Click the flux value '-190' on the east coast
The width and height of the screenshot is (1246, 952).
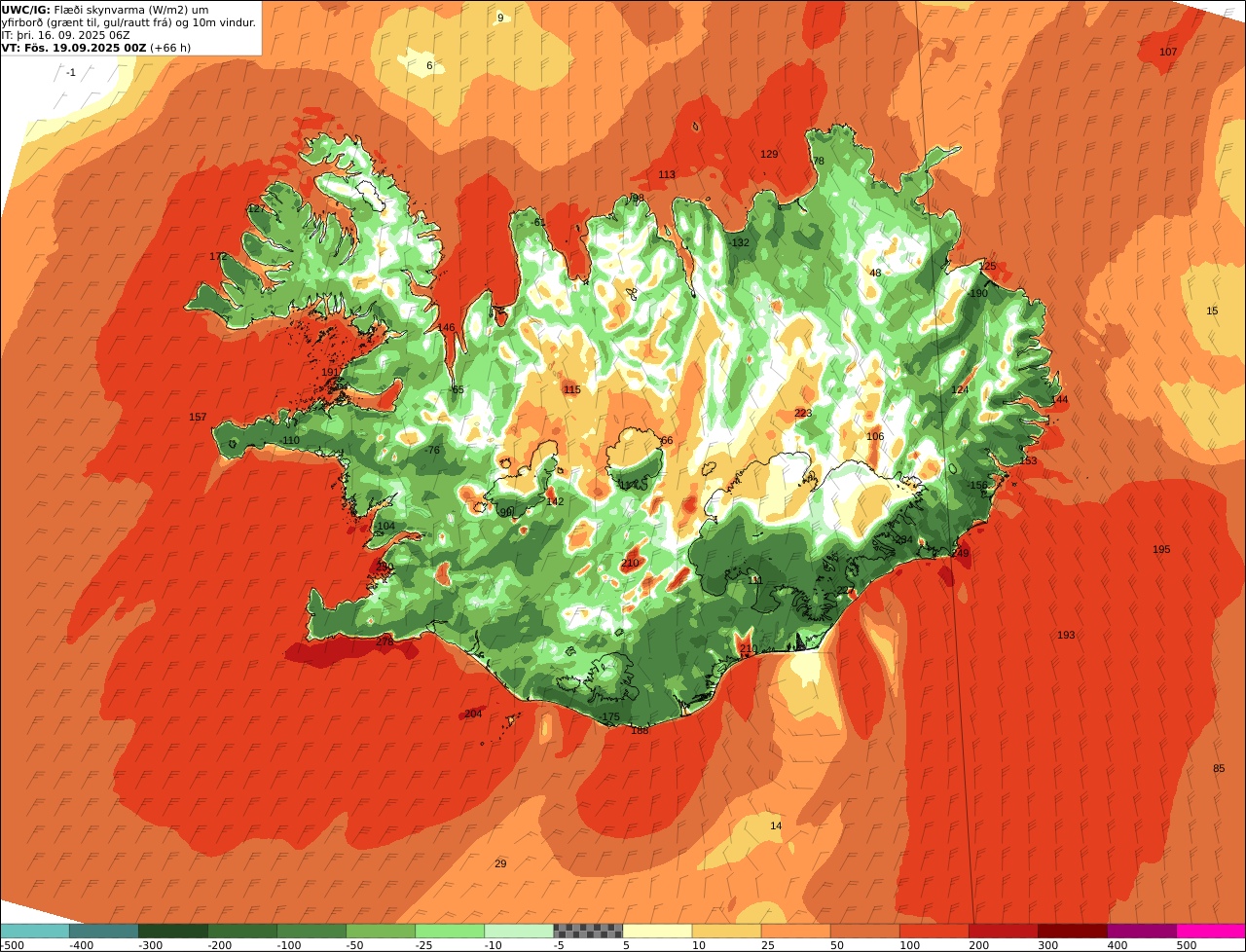[x=976, y=293]
